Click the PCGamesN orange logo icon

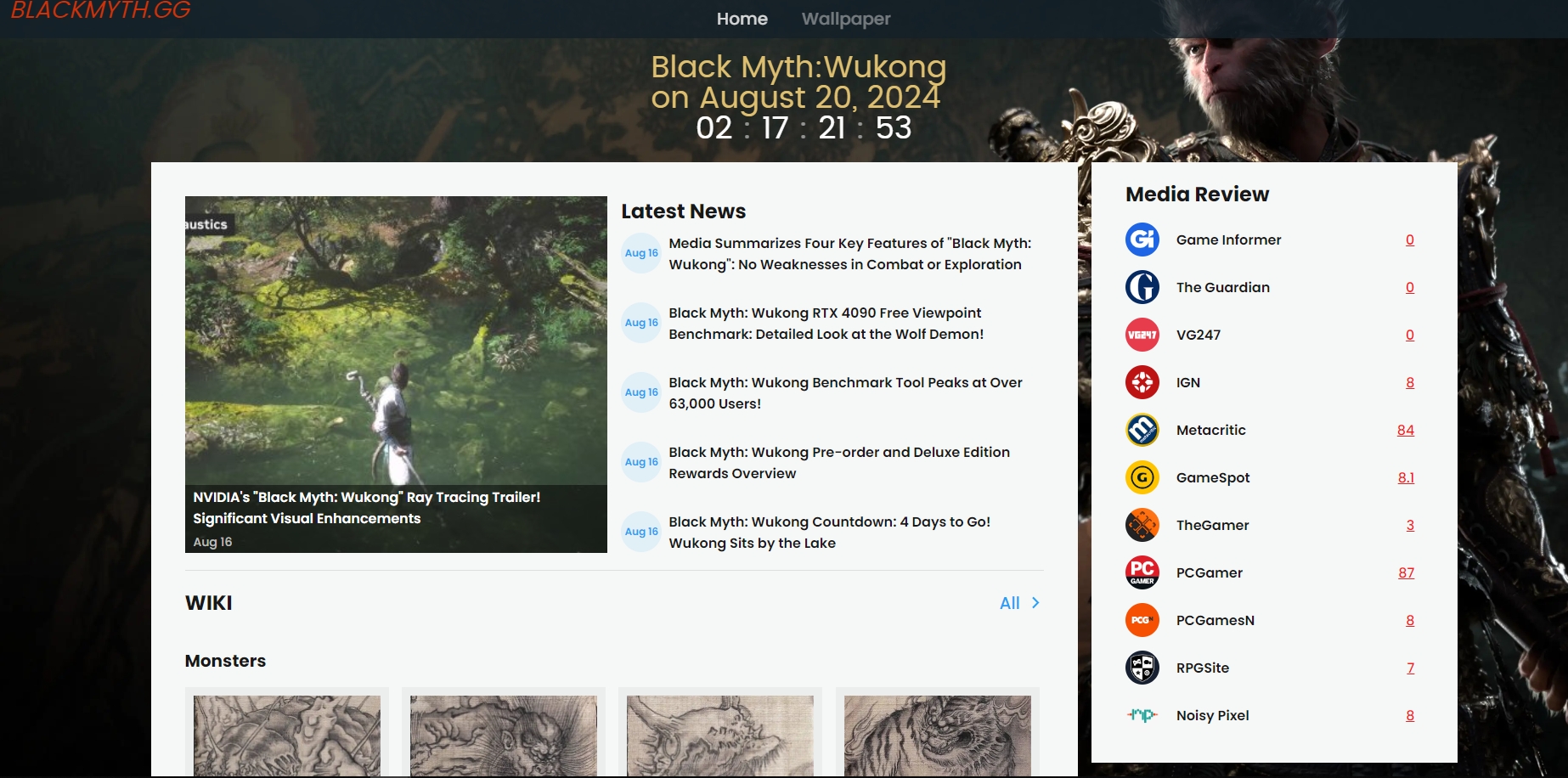pos(1142,620)
